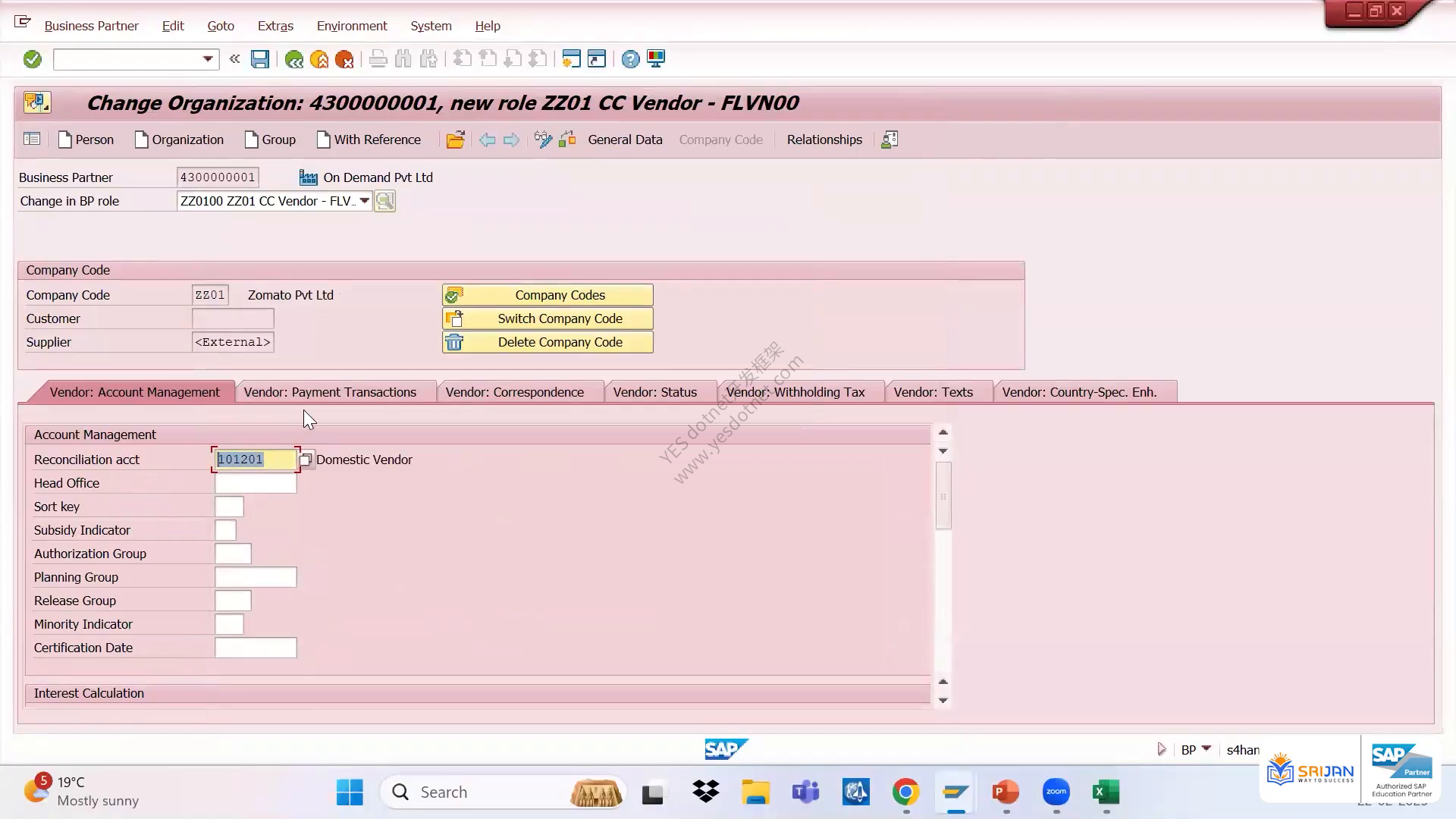Click the Customize Local Layout monitor icon
This screenshot has width=1456, height=819.
click(x=656, y=59)
